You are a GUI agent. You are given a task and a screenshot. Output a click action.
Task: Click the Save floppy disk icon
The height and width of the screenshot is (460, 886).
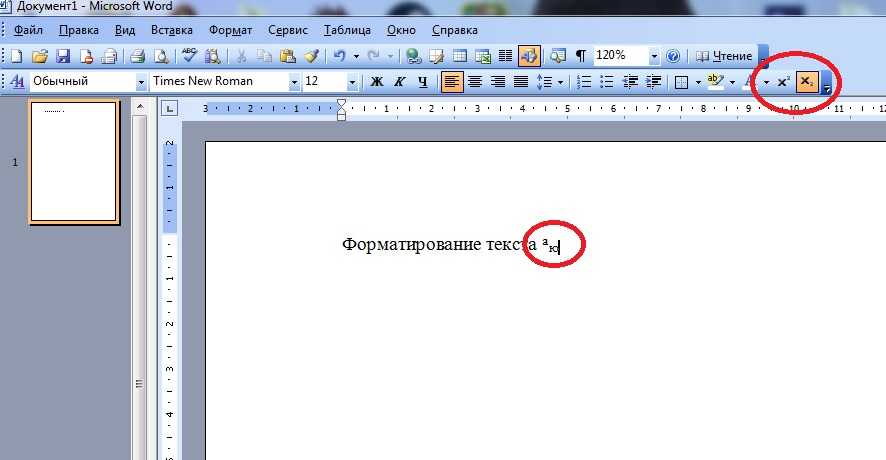coord(63,56)
